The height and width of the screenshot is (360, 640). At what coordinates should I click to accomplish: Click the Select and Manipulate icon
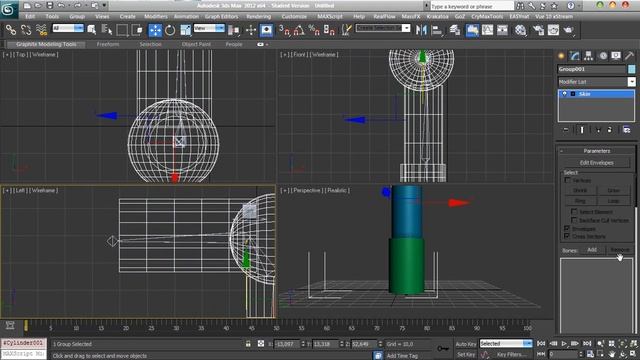click(251, 30)
